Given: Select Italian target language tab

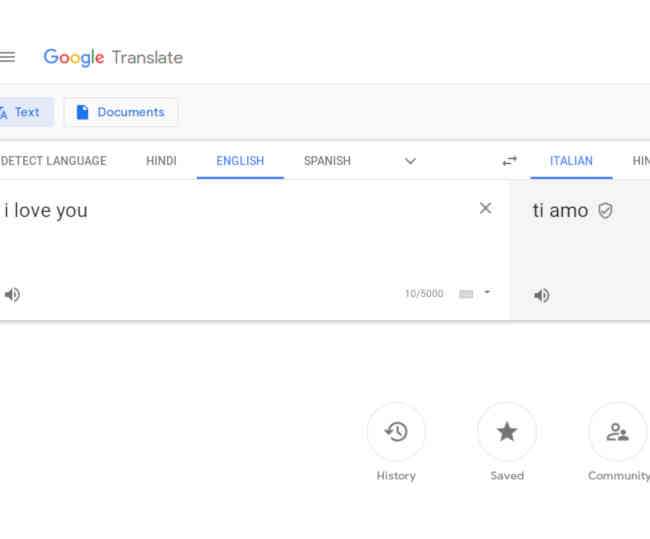Looking at the screenshot, I should pyautogui.click(x=571, y=161).
